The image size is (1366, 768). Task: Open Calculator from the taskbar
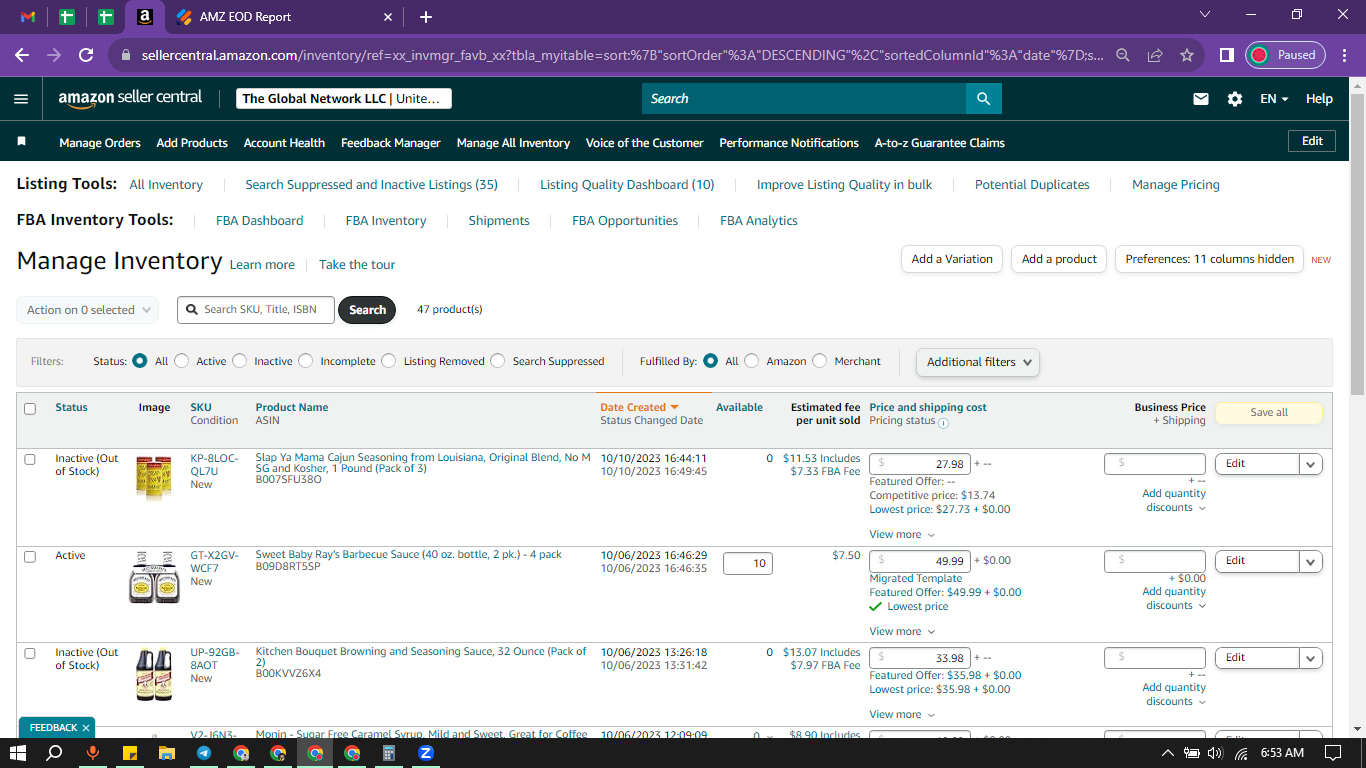(389, 753)
